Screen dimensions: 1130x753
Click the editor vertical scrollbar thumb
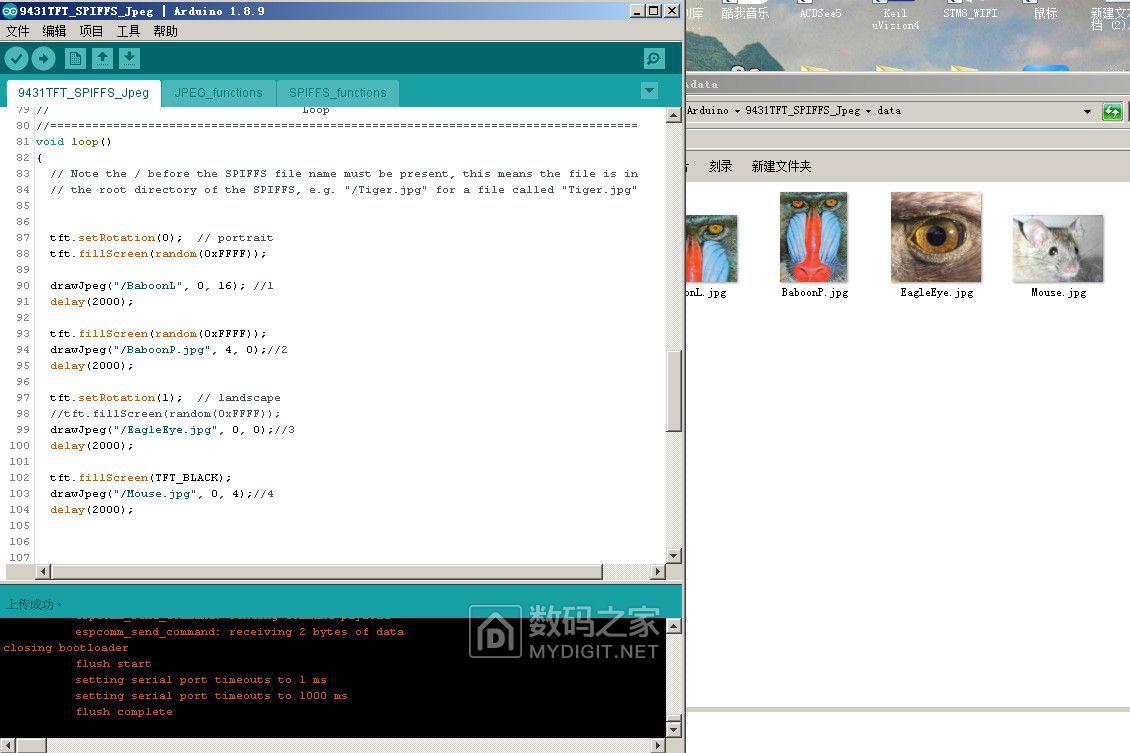(674, 391)
